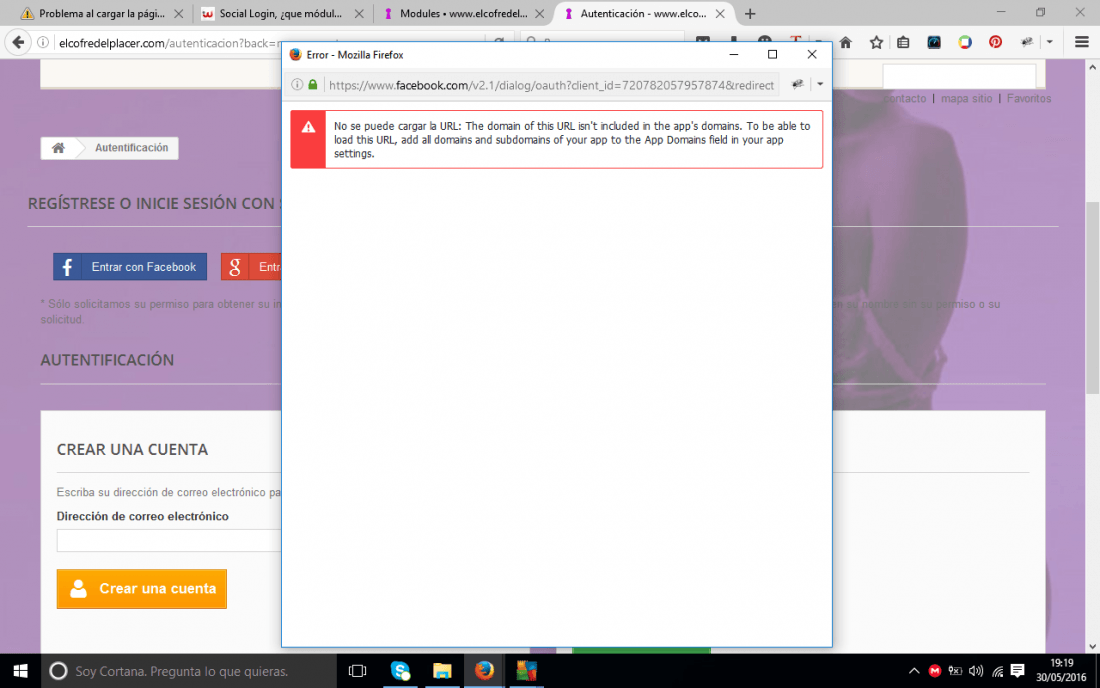Image resolution: width=1100 pixels, height=688 pixels.
Task: Click the 'Crear una cuenta' button
Action: tap(142, 589)
